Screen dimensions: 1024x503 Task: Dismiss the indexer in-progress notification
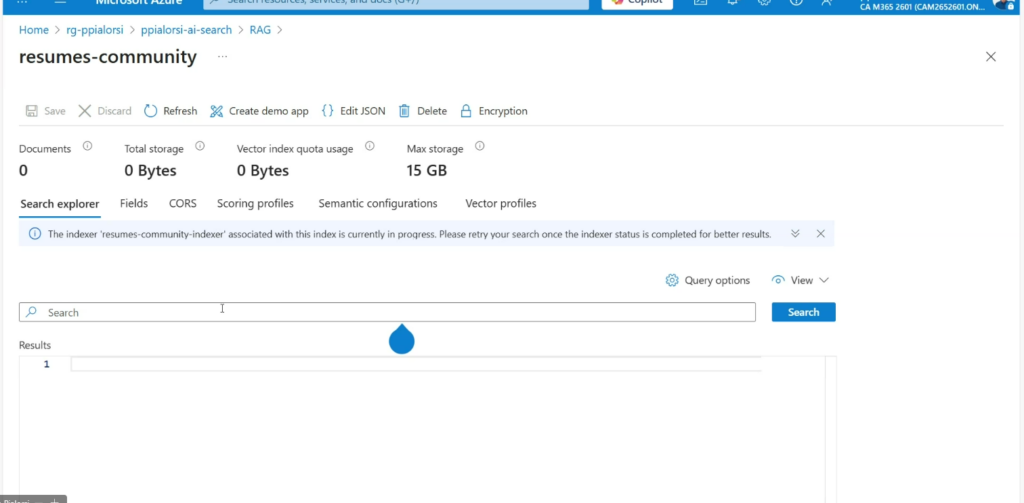point(820,234)
